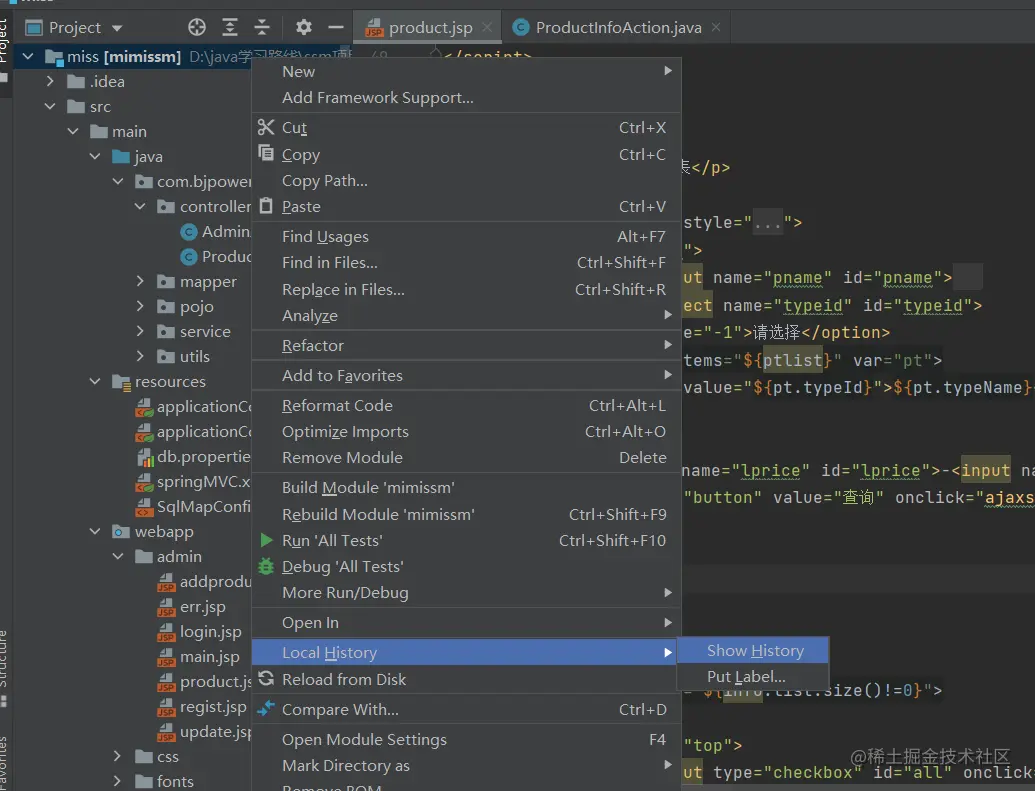This screenshot has width=1035, height=791.
Task: Click the SqlMapConfig file icon
Action: [x=144, y=507]
